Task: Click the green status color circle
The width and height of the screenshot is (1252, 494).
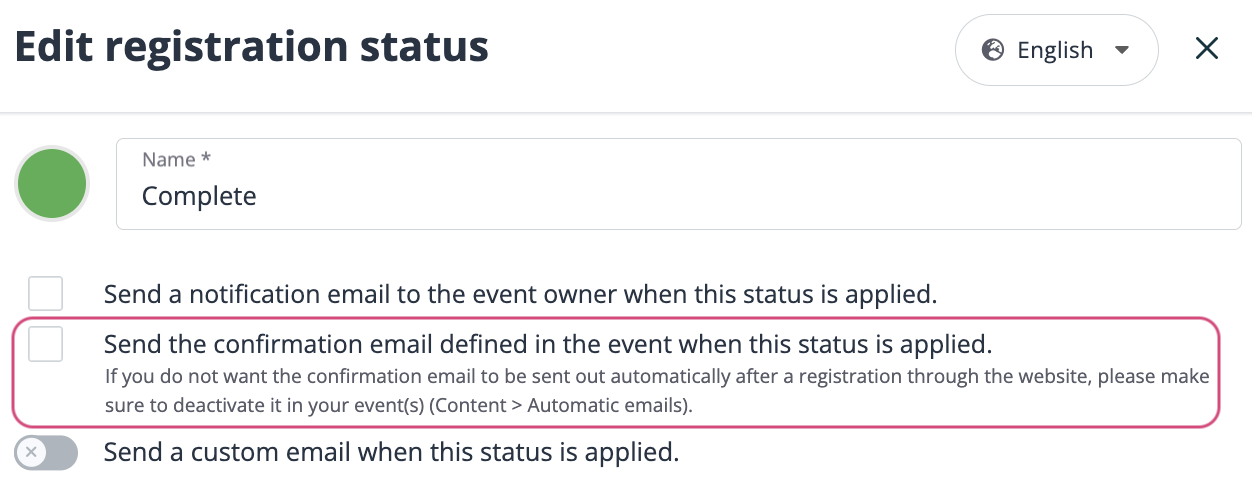Action: (52, 184)
